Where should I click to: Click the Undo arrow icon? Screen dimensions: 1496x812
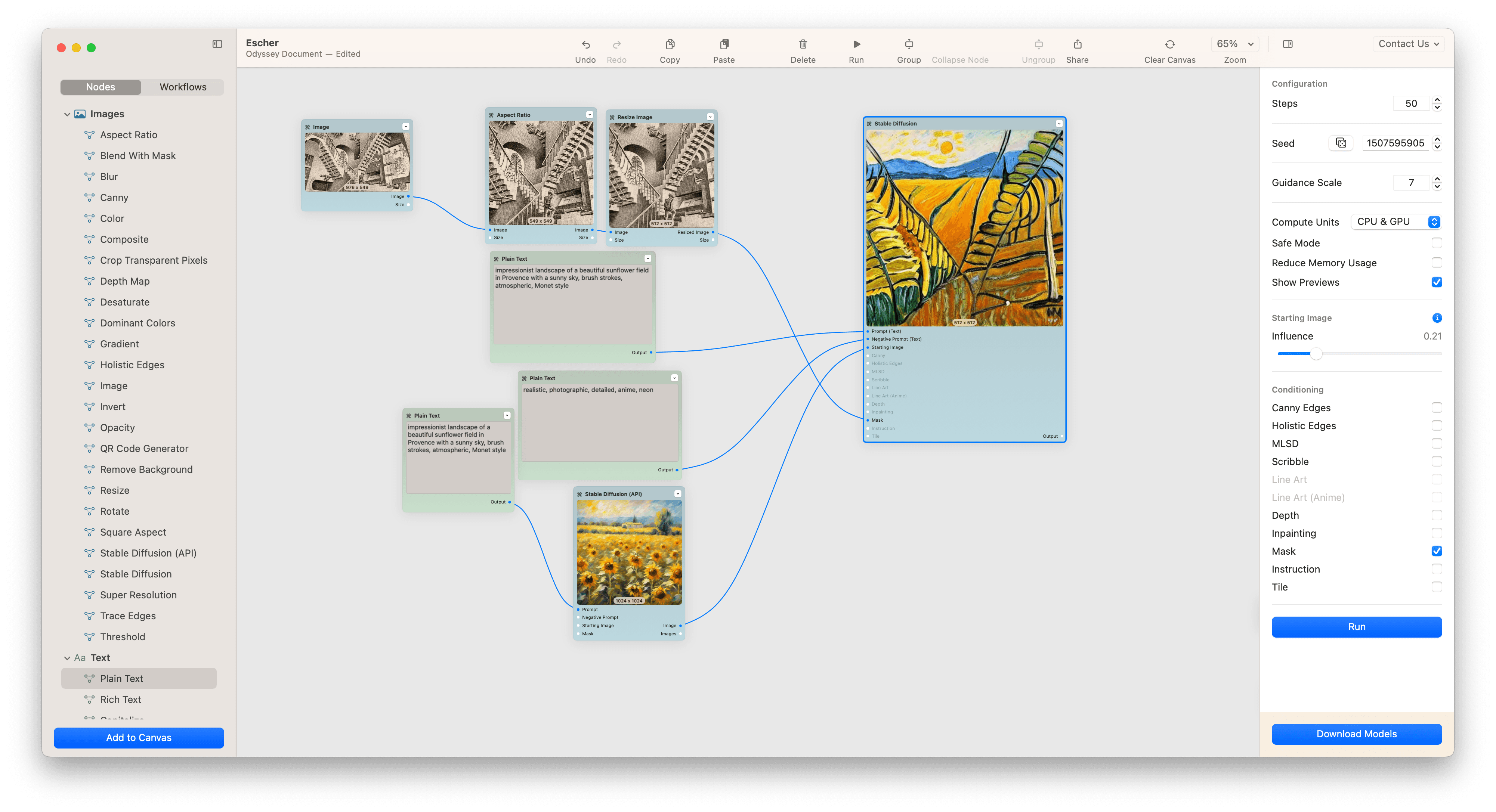(585, 45)
